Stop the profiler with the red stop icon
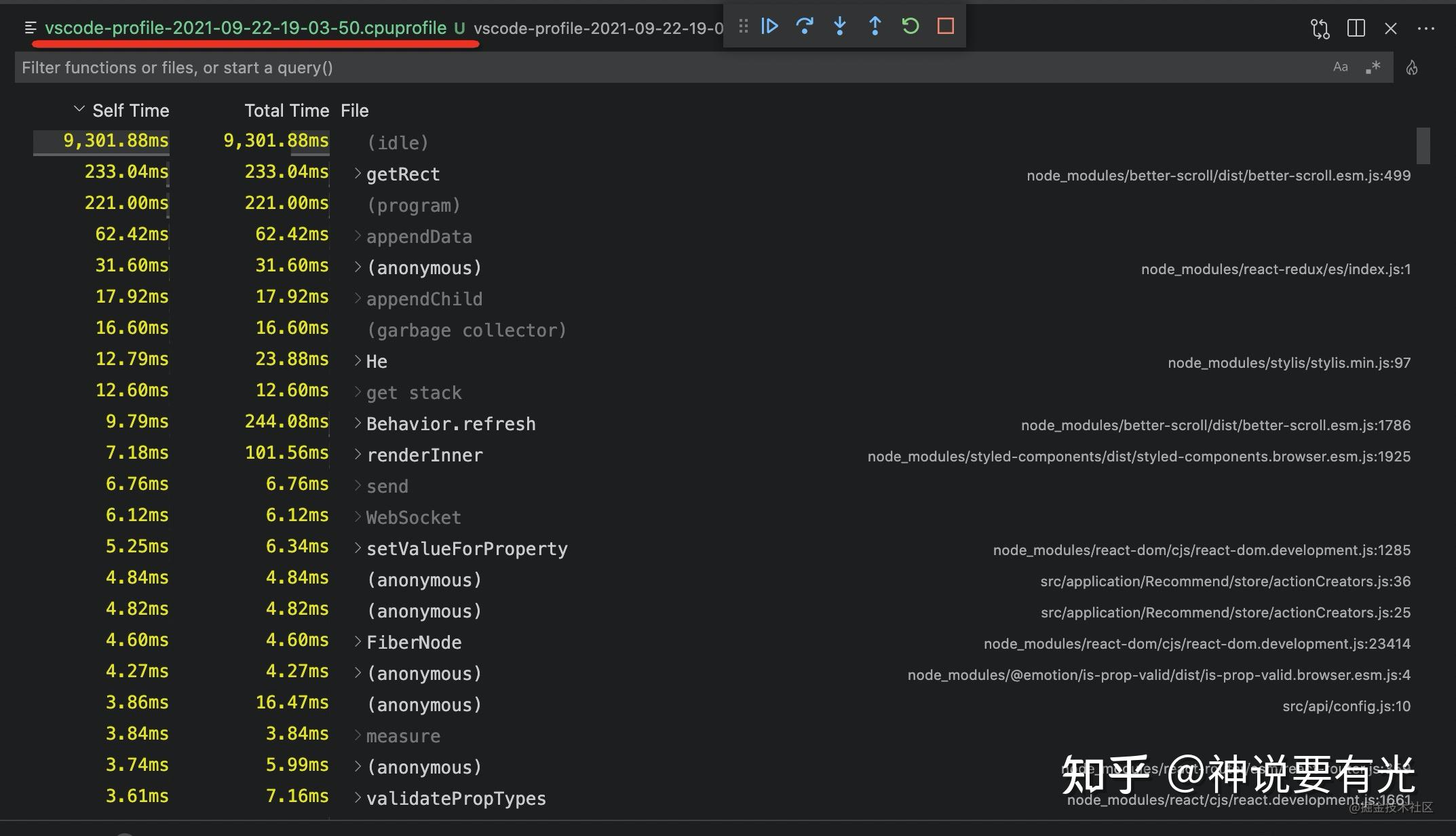The height and width of the screenshot is (836, 1456). click(x=944, y=26)
